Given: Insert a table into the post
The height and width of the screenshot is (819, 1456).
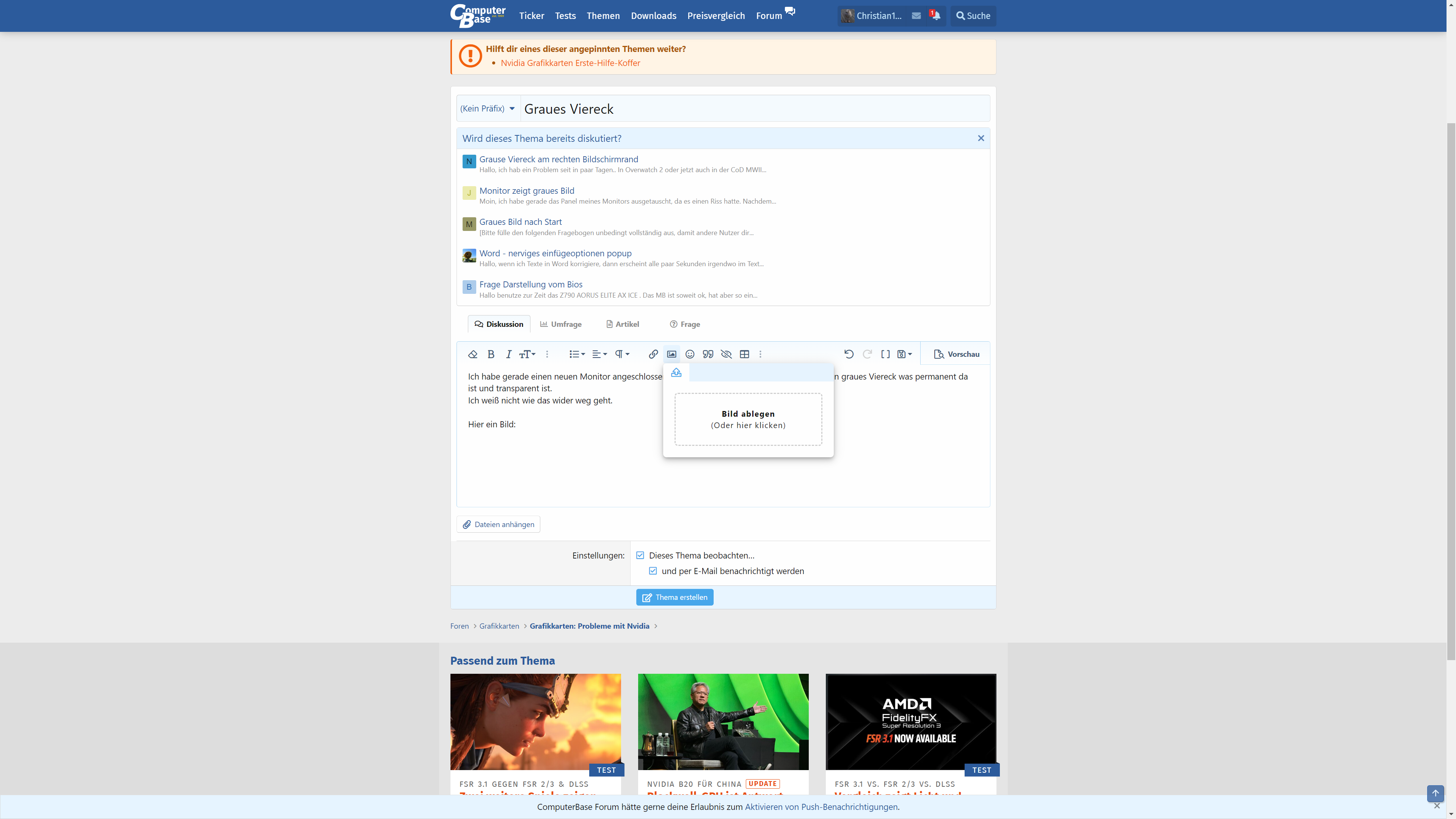Looking at the screenshot, I should point(744,354).
